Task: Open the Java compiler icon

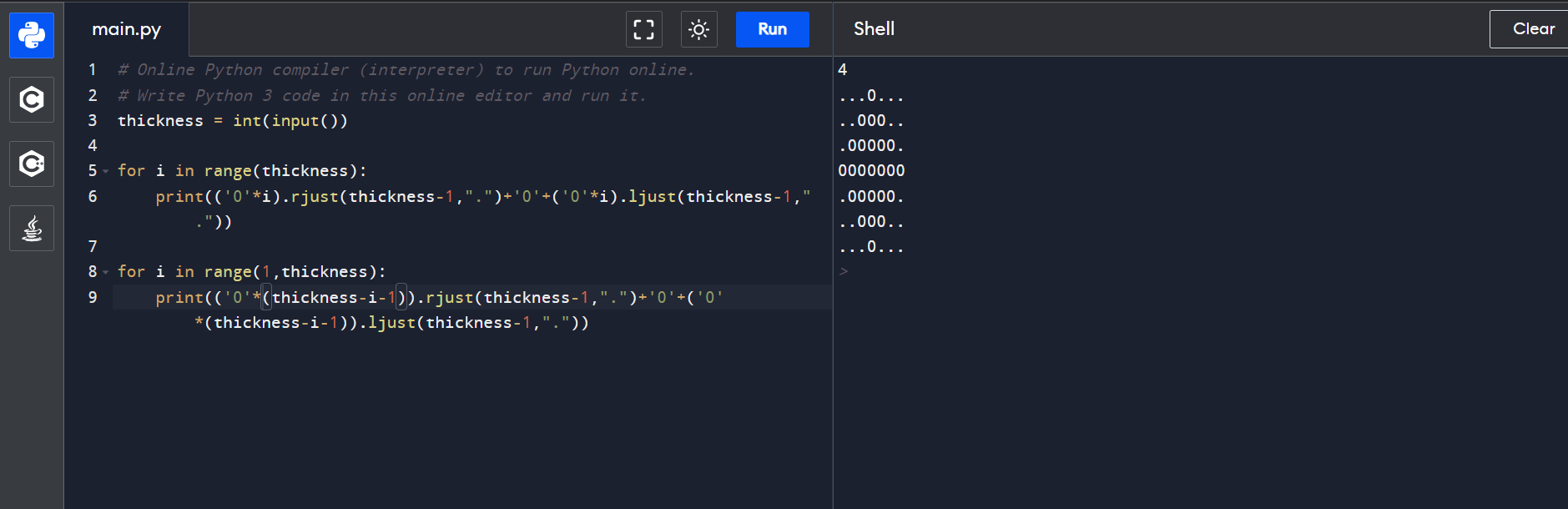Action: tap(32, 229)
